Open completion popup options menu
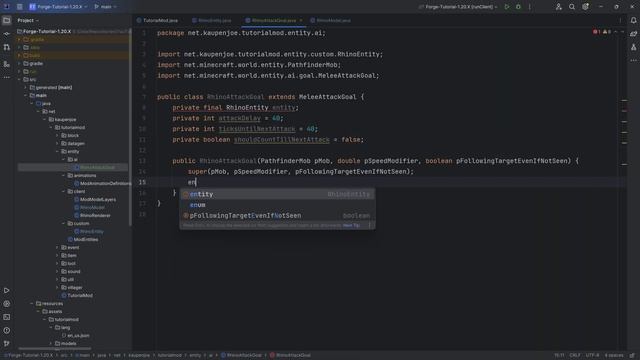This screenshot has width=640, height=360. tap(370, 225)
